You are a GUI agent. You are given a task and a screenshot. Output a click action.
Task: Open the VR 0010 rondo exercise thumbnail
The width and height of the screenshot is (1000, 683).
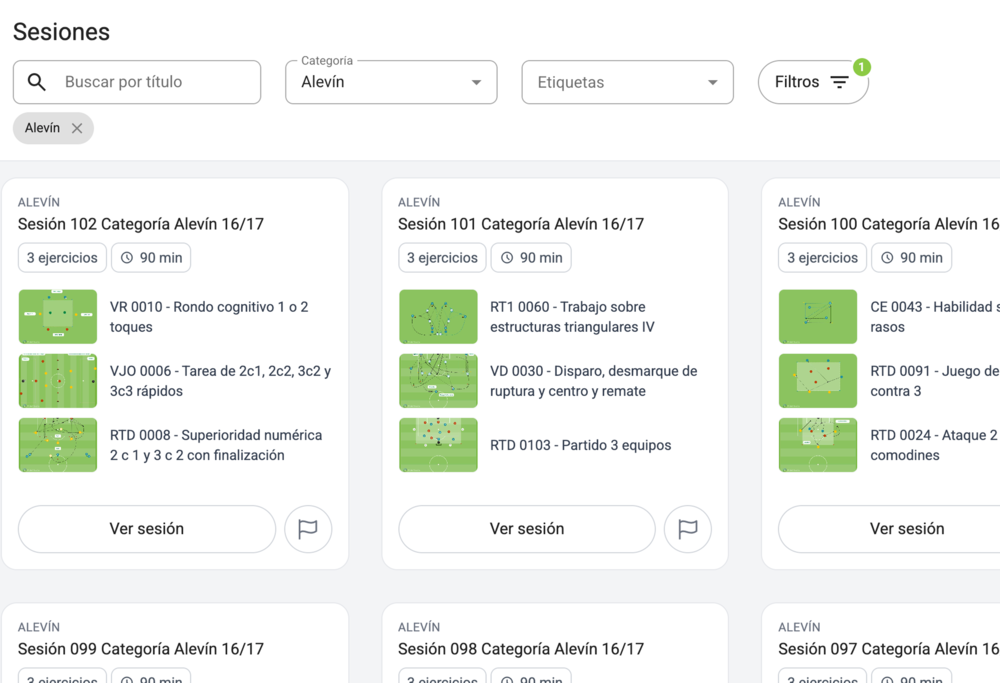(57, 316)
